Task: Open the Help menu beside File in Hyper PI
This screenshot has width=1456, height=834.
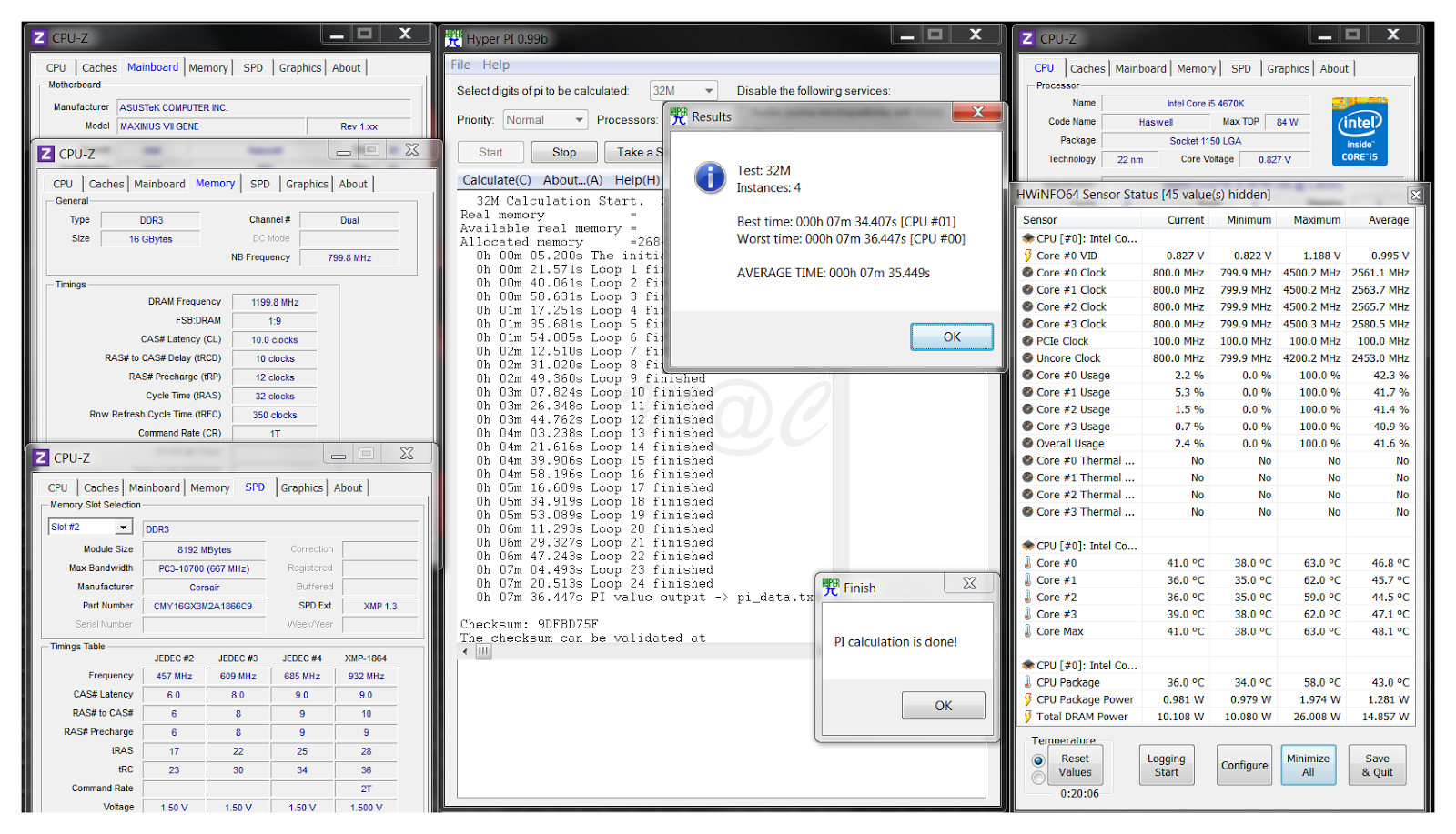Action: (496, 65)
